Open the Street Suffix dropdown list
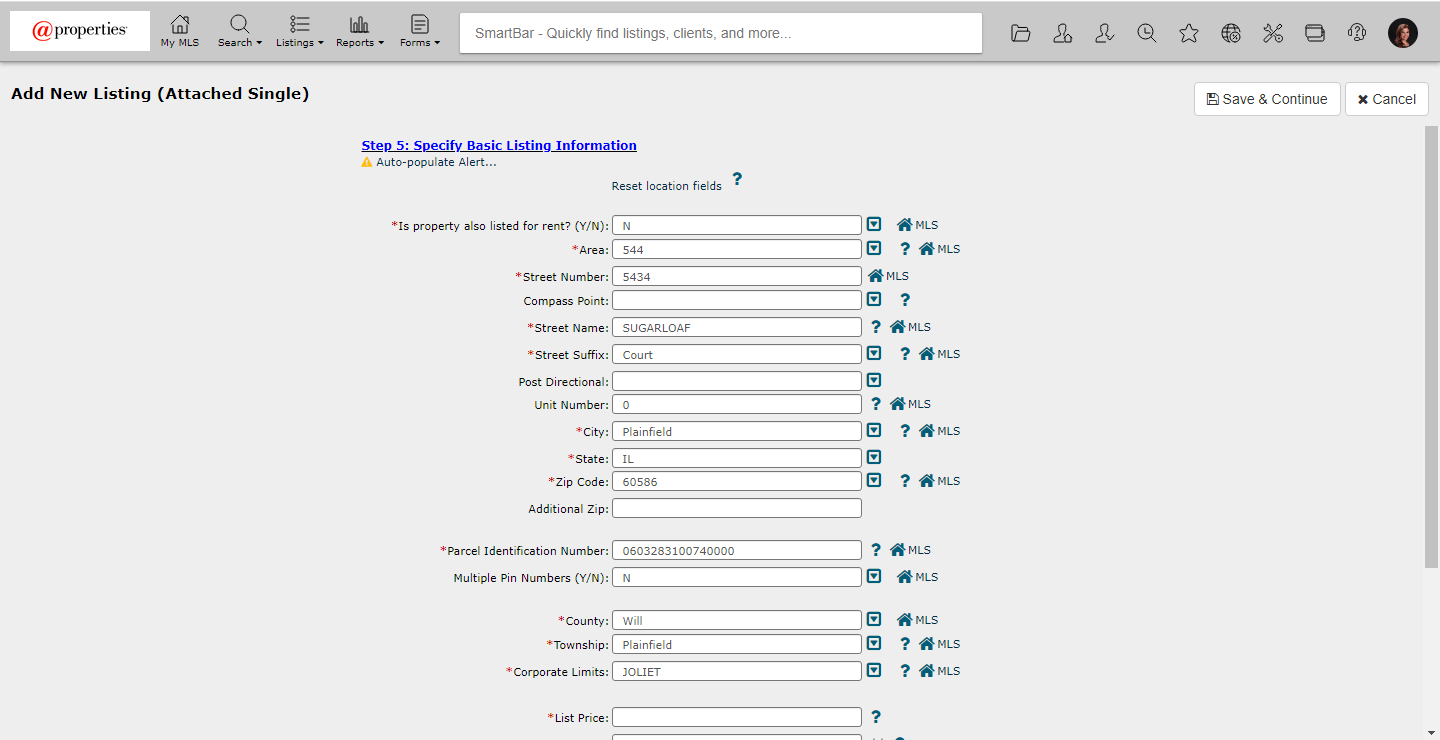The image size is (1440, 740). click(x=874, y=354)
